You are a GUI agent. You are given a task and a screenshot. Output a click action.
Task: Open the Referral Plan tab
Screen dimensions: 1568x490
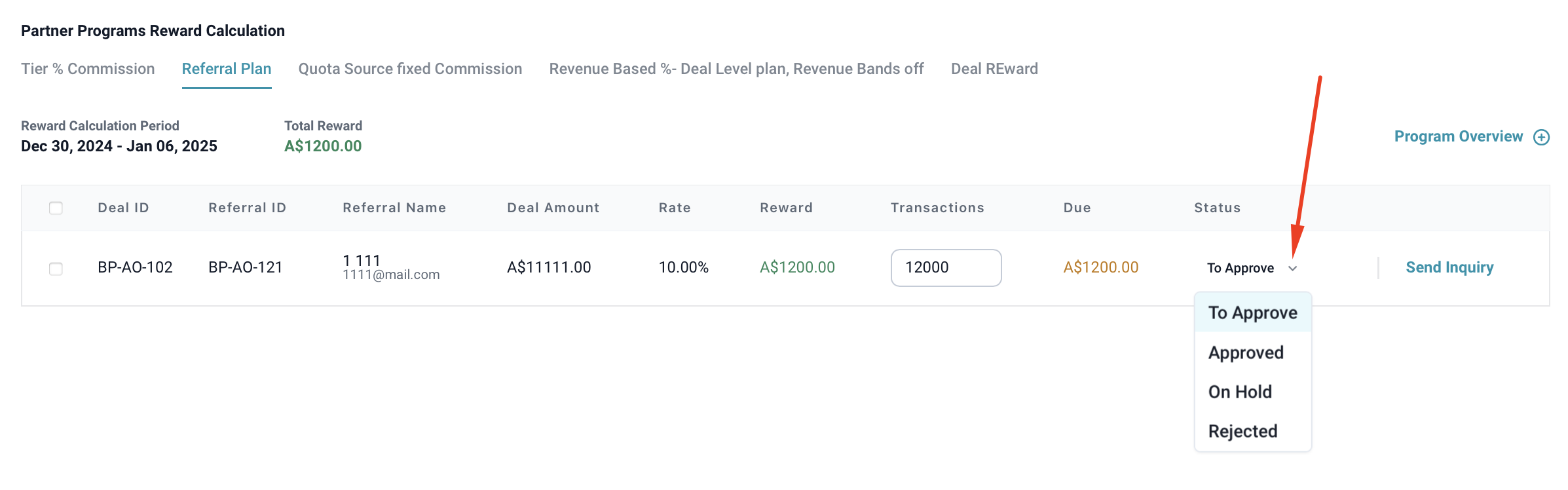click(x=227, y=69)
